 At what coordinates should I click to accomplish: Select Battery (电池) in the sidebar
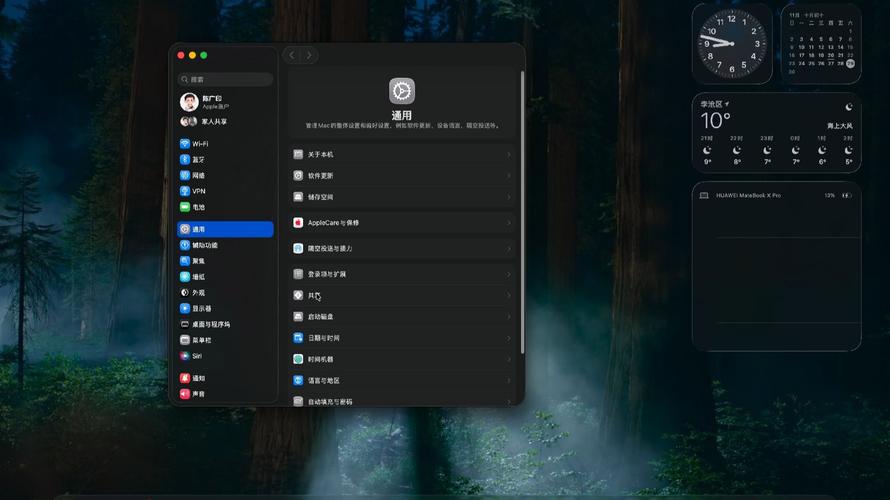pyautogui.click(x=225, y=207)
